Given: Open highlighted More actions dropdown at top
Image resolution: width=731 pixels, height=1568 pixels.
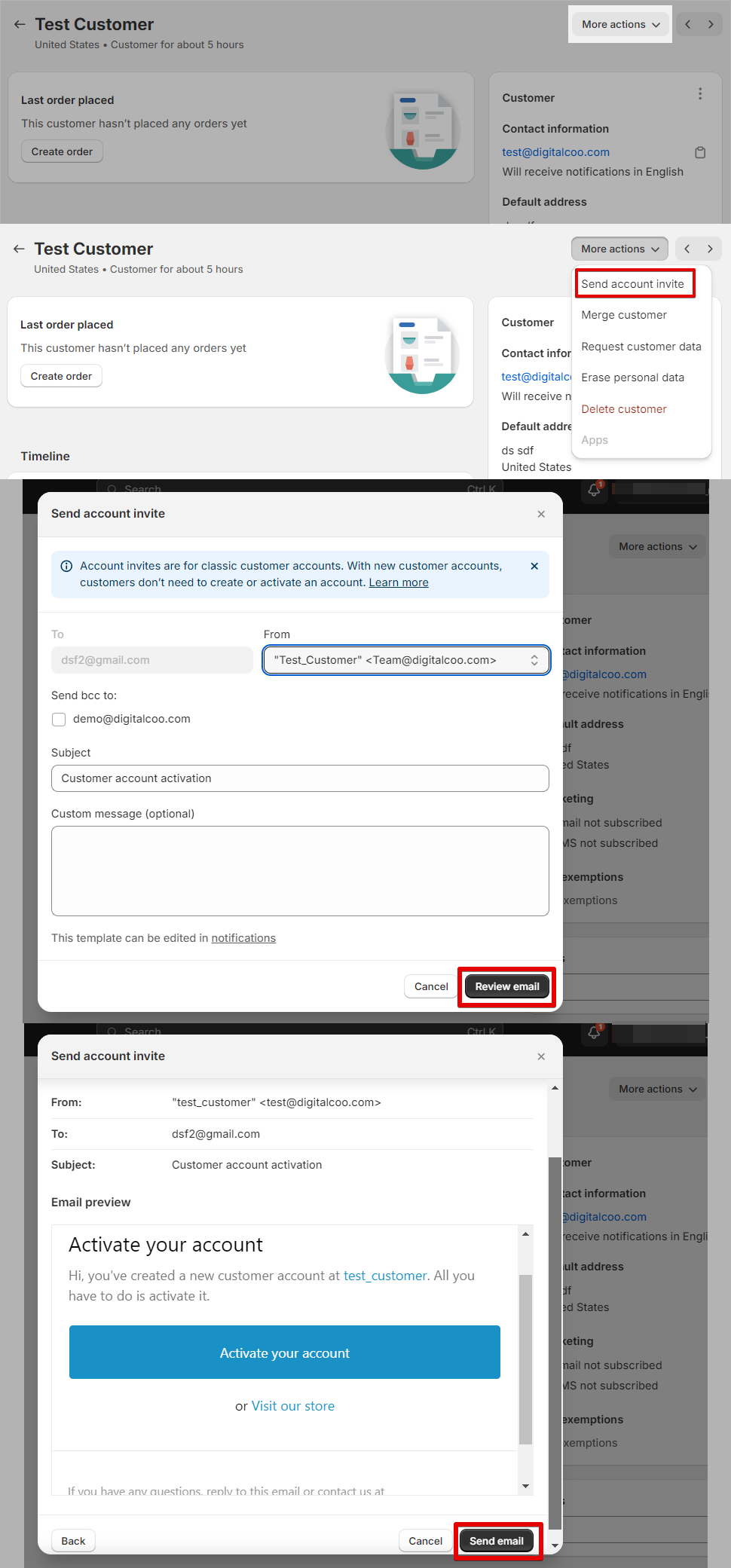Looking at the screenshot, I should pyautogui.click(x=620, y=24).
